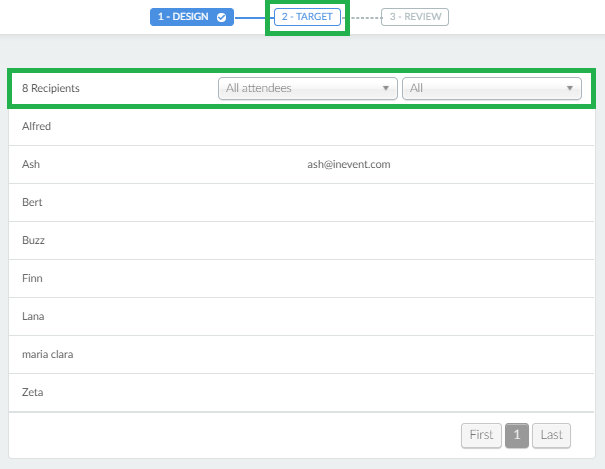Select the Bert recipient row

(x=301, y=202)
